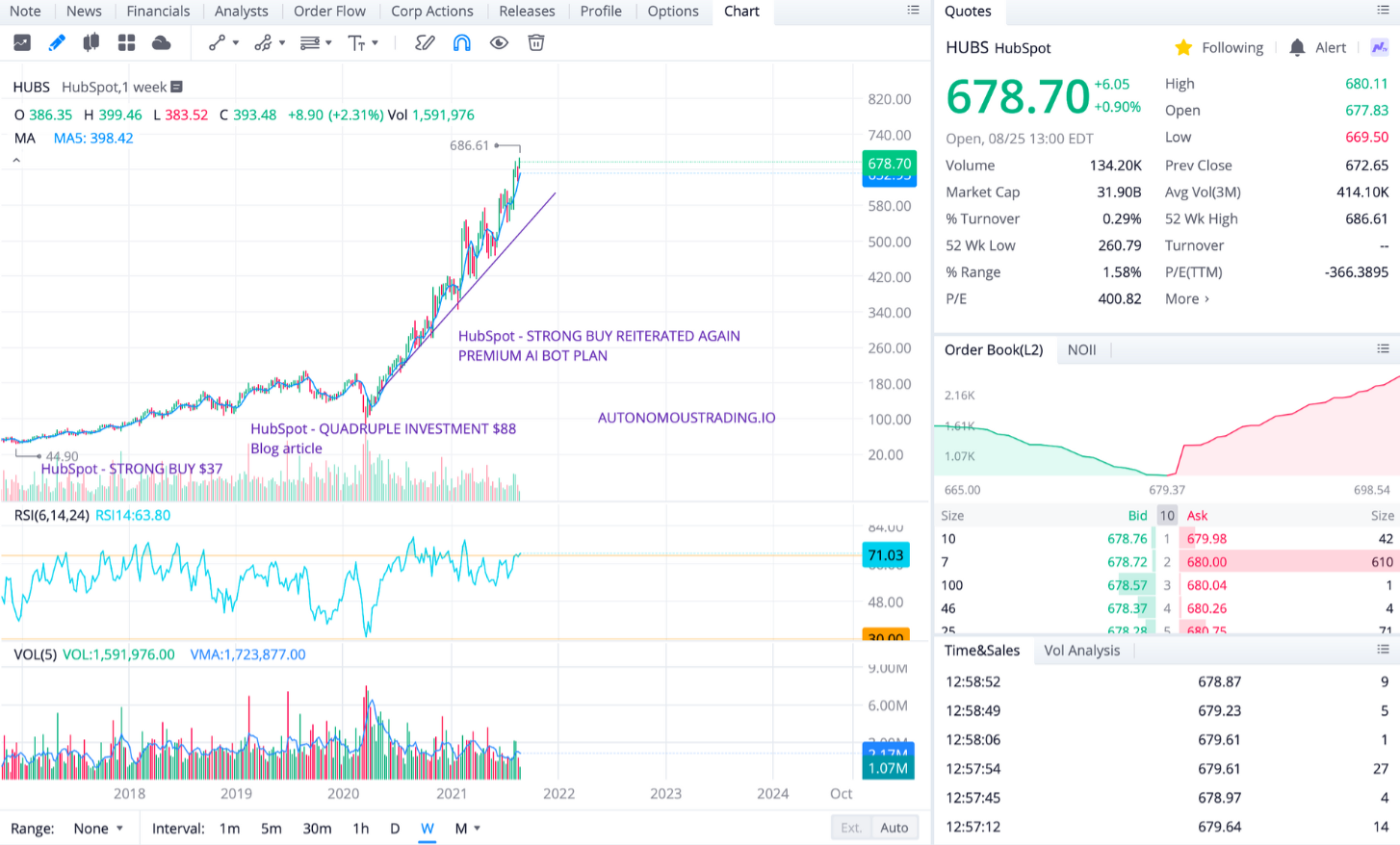The image size is (1400, 845).
Task: Open the four-square chart layout icon
Action: pyautogui.click(x=126, y=43)
